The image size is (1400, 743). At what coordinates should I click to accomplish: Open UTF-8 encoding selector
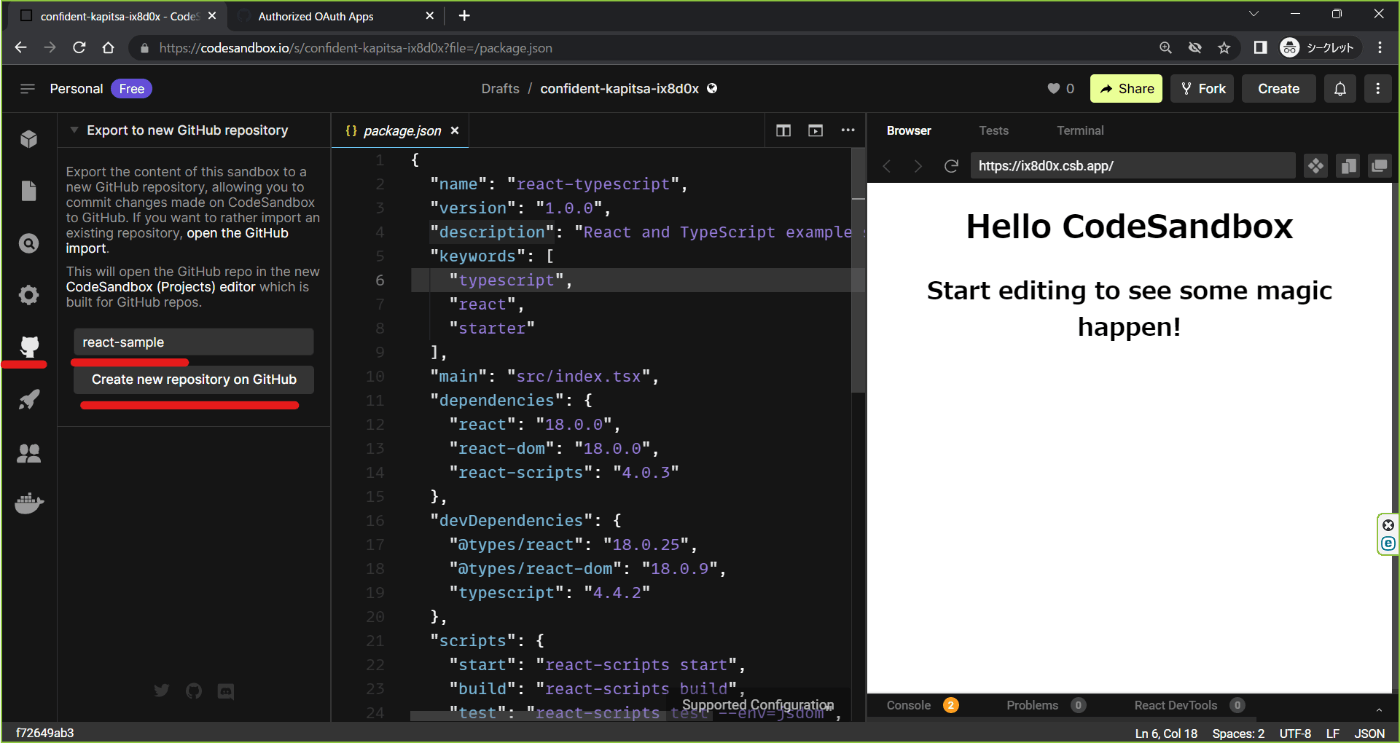click(x=1295, y=734)
